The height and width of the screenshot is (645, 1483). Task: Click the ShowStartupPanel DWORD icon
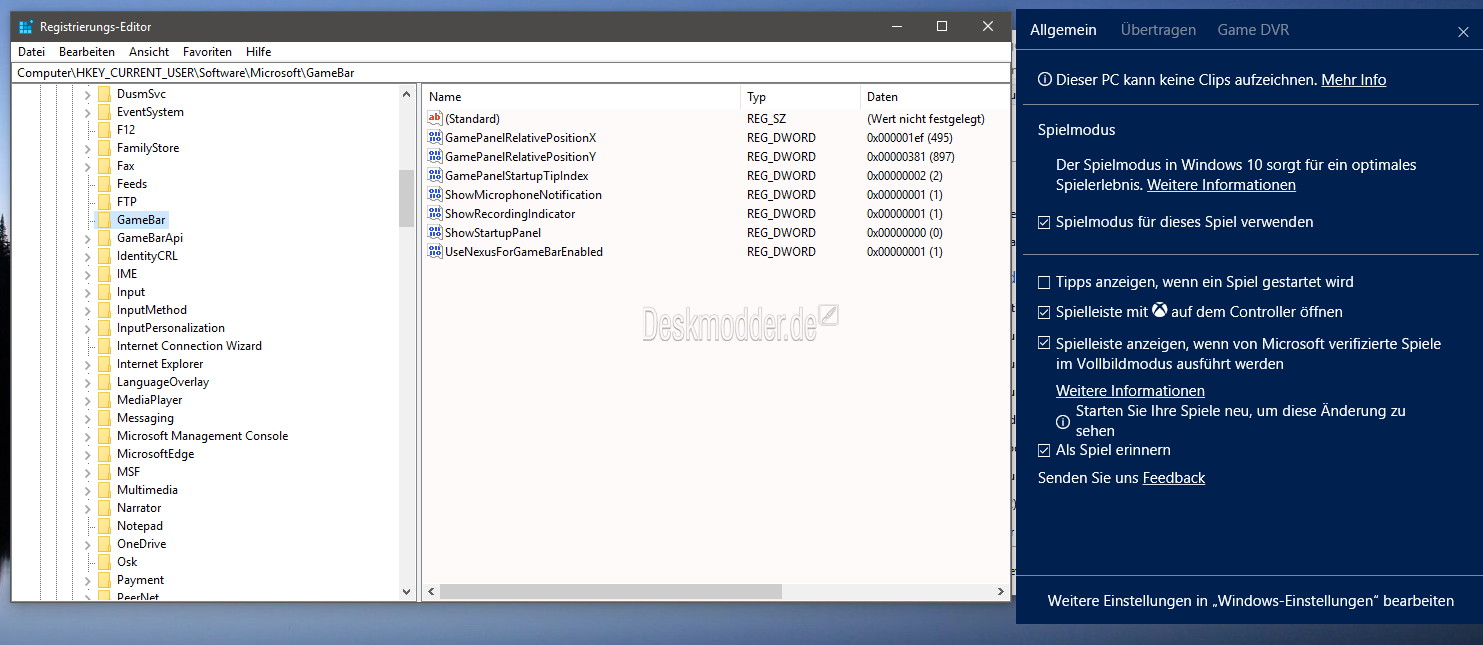(x=434, y=233)
